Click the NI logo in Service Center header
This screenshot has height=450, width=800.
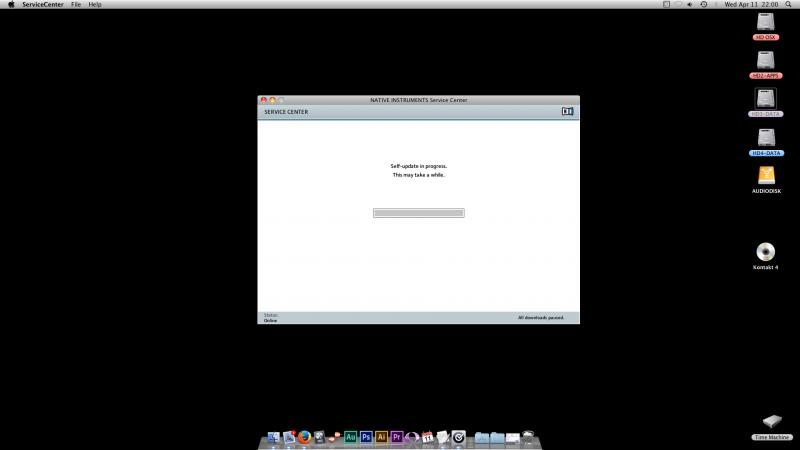coord(567,111)
